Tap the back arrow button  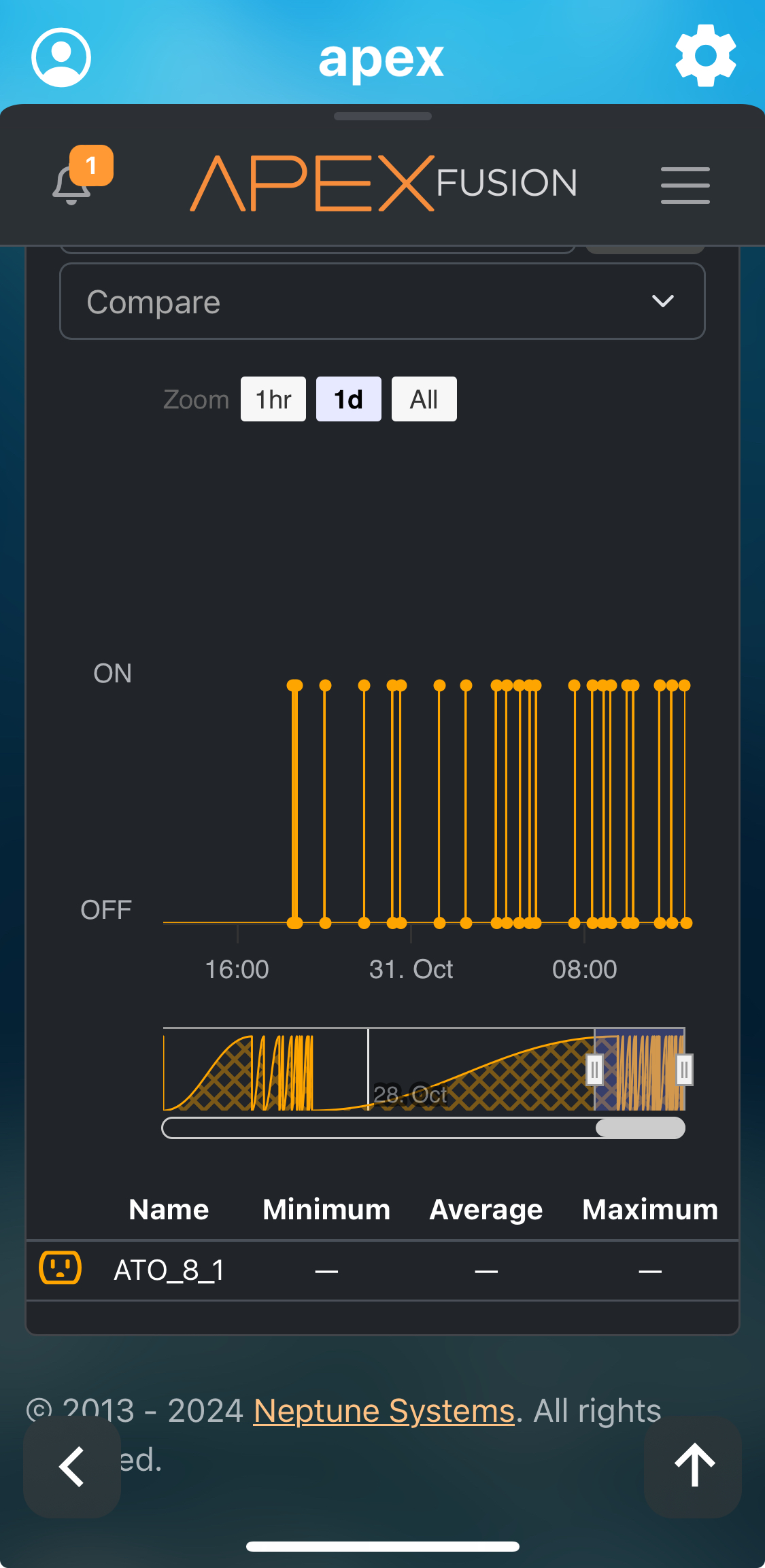pos(72,1466)
